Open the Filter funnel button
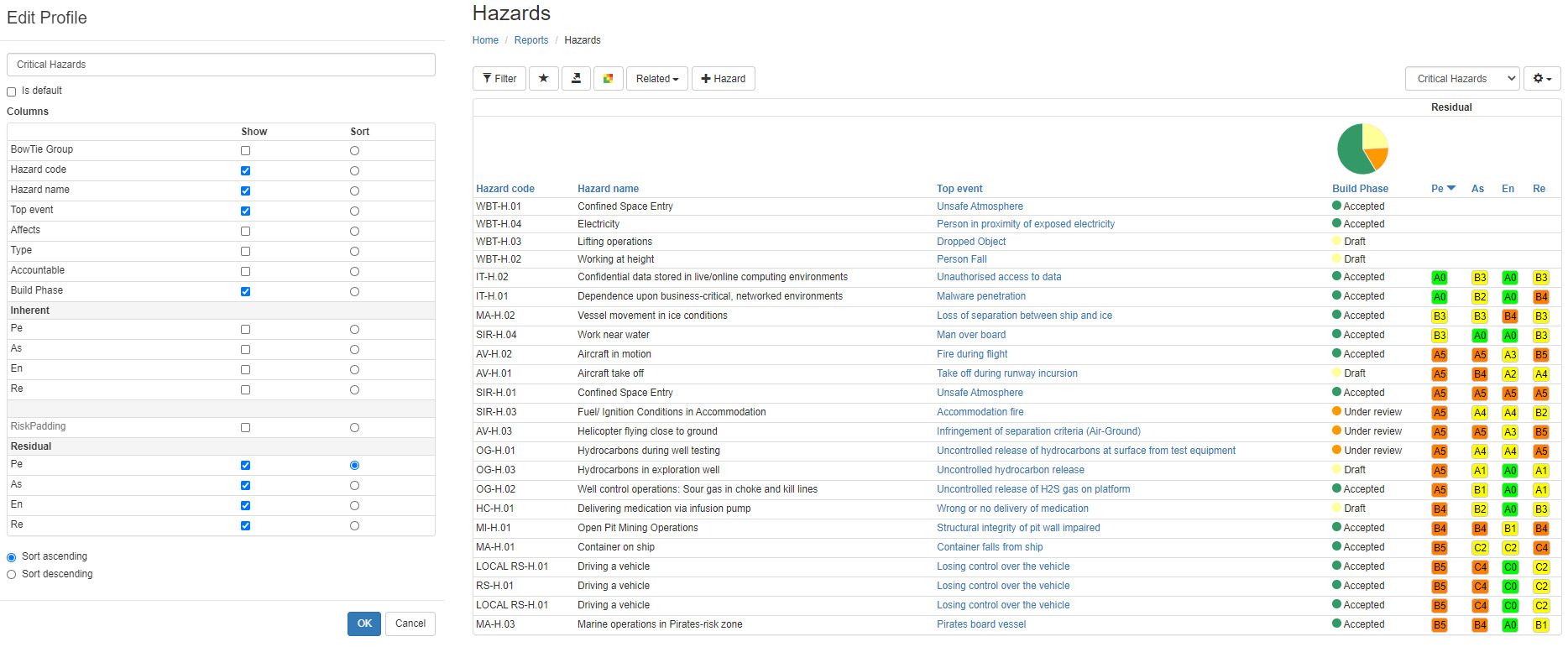 (x=499, y=79)
